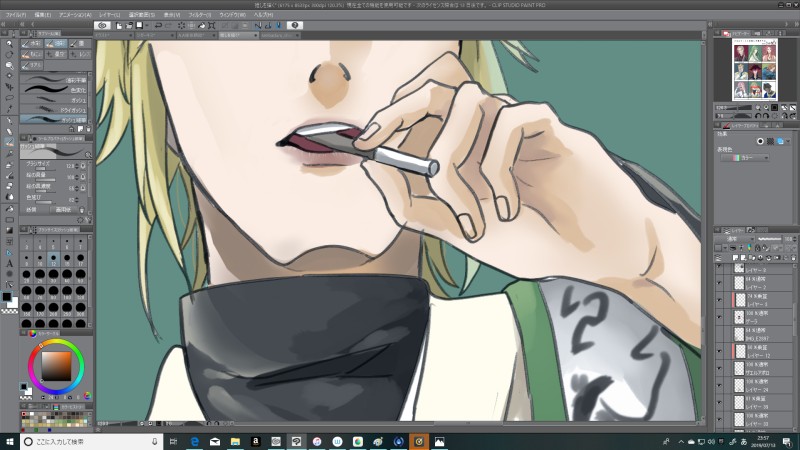Screen dimensions: 800x450
Task: Select the 水彩 sub tool group
Action: pyautogui.click(x=32, y=44)
